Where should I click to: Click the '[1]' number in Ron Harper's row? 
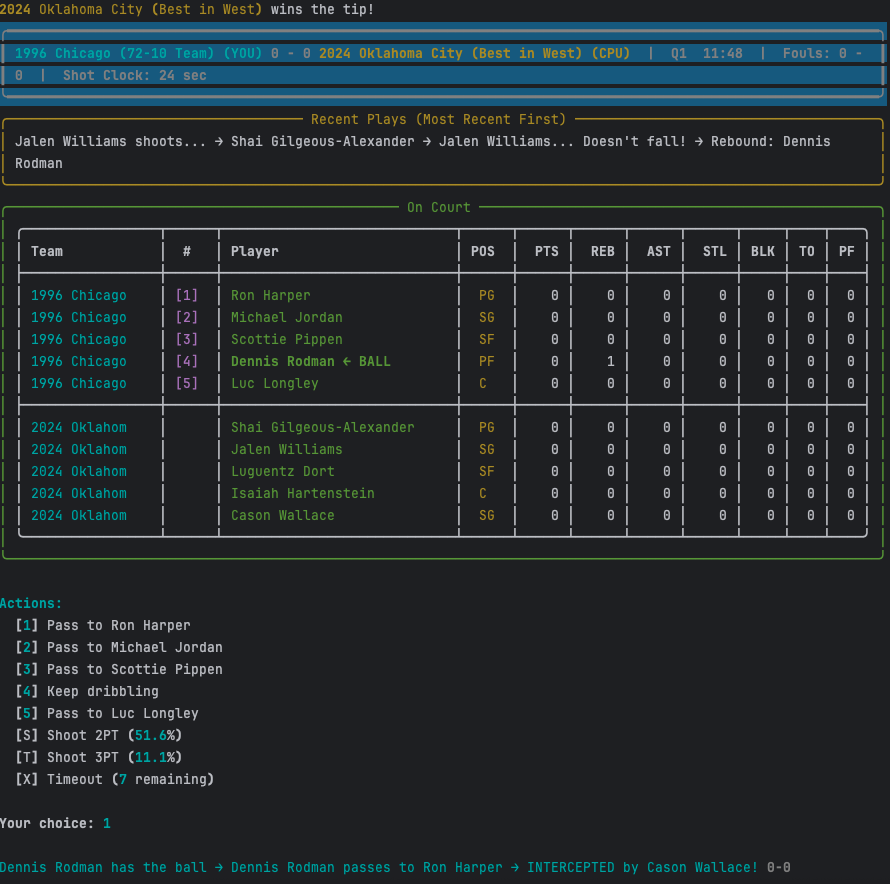[187, 295]
